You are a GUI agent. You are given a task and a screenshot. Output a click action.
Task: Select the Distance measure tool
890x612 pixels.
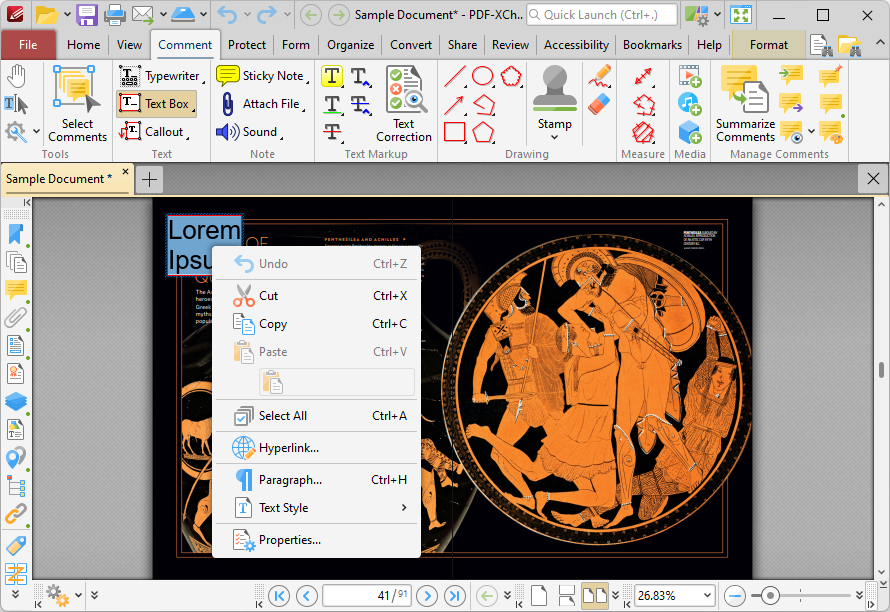click(x=644, y=76)
